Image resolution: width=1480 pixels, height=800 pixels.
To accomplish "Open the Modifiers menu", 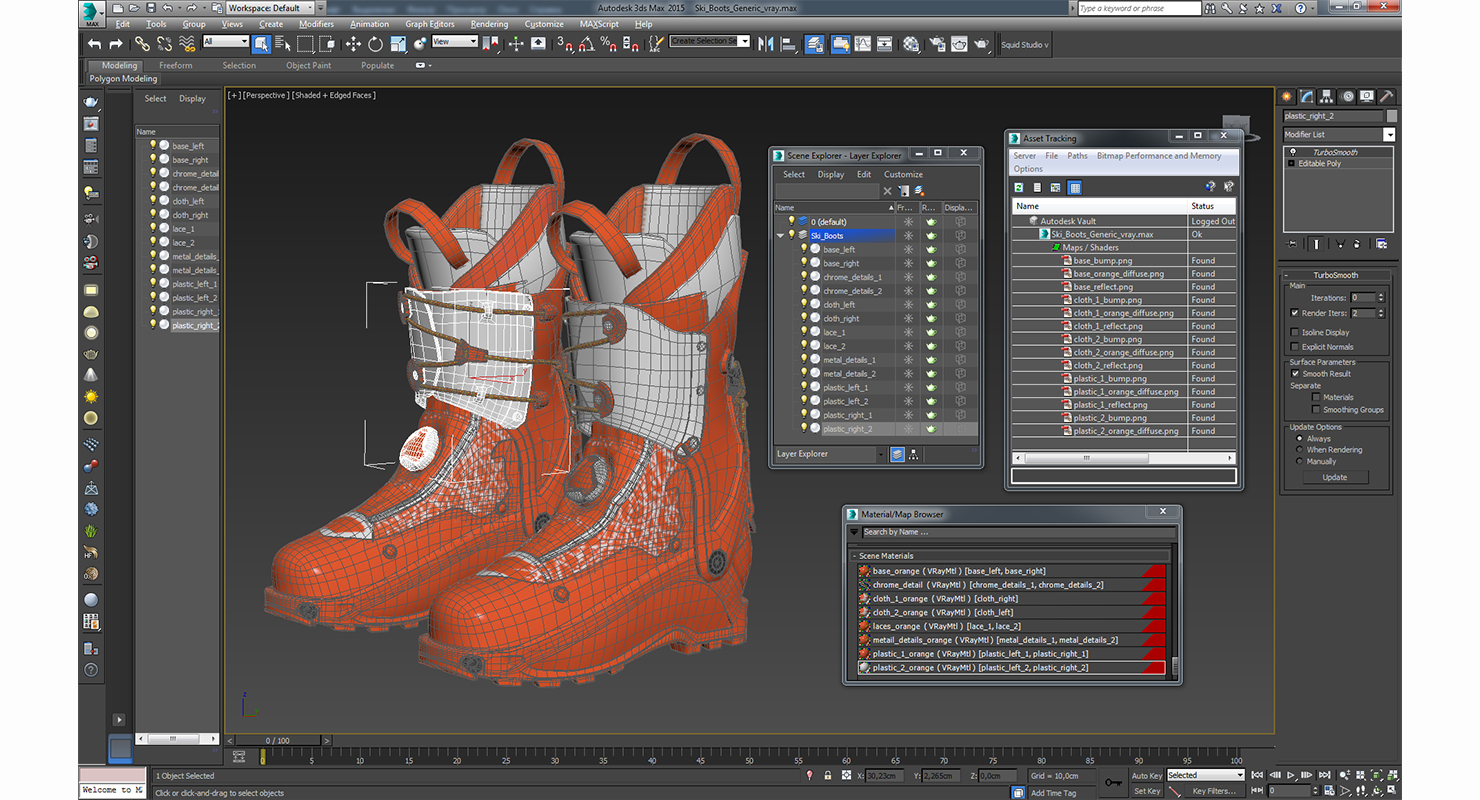I will pyautogui.click(x=316, y=24).
